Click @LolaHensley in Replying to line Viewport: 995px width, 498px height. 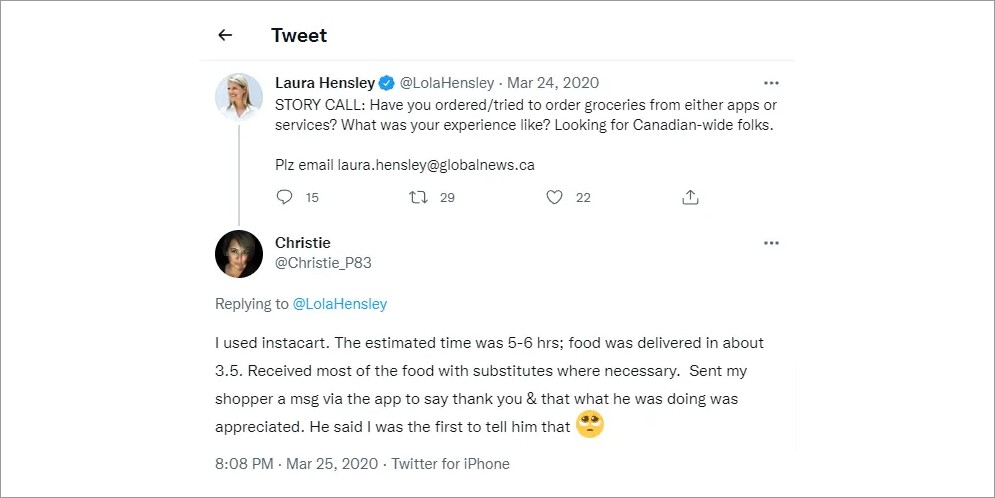[339, 304]
